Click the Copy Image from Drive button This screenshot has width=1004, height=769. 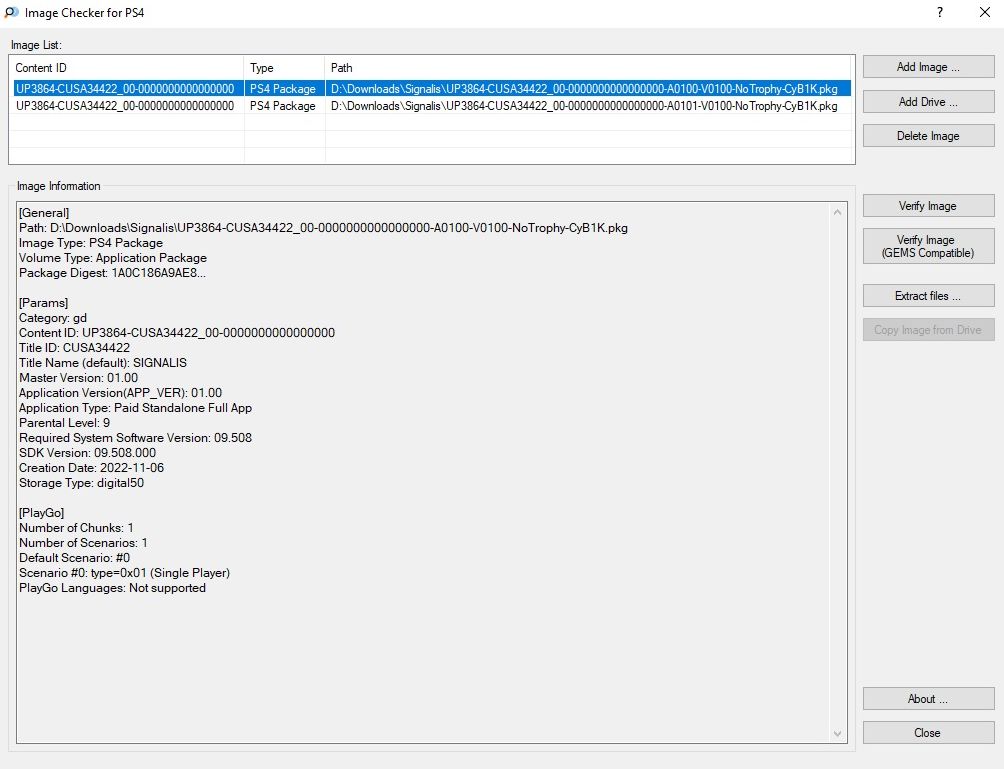point(928,330)
